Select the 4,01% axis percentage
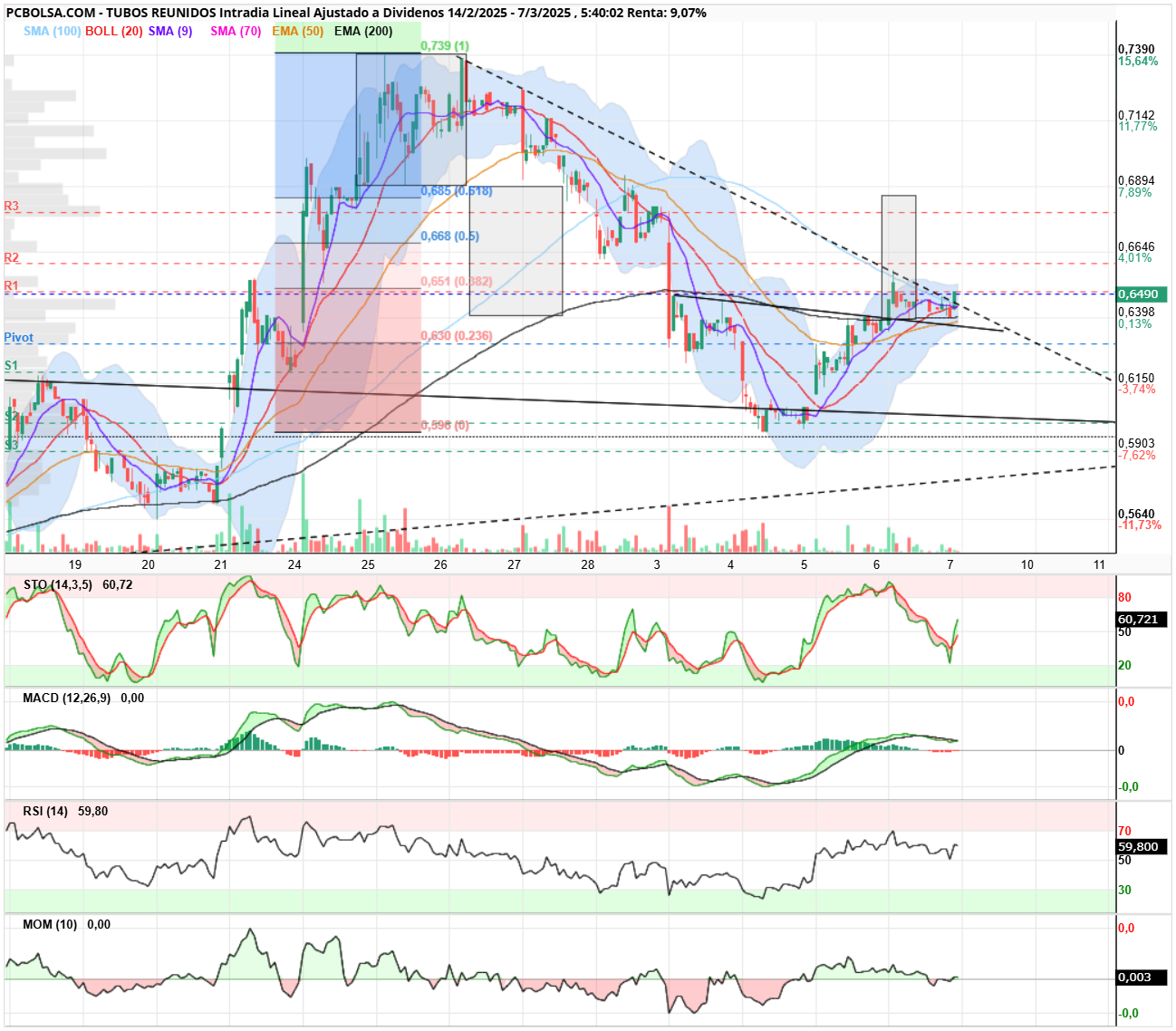Viewport: 1176px width, 1031px height. tap(1135, 258)
